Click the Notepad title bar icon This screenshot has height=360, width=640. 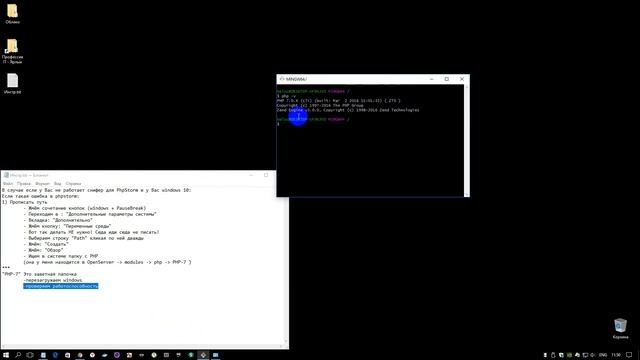pos(6,175)
